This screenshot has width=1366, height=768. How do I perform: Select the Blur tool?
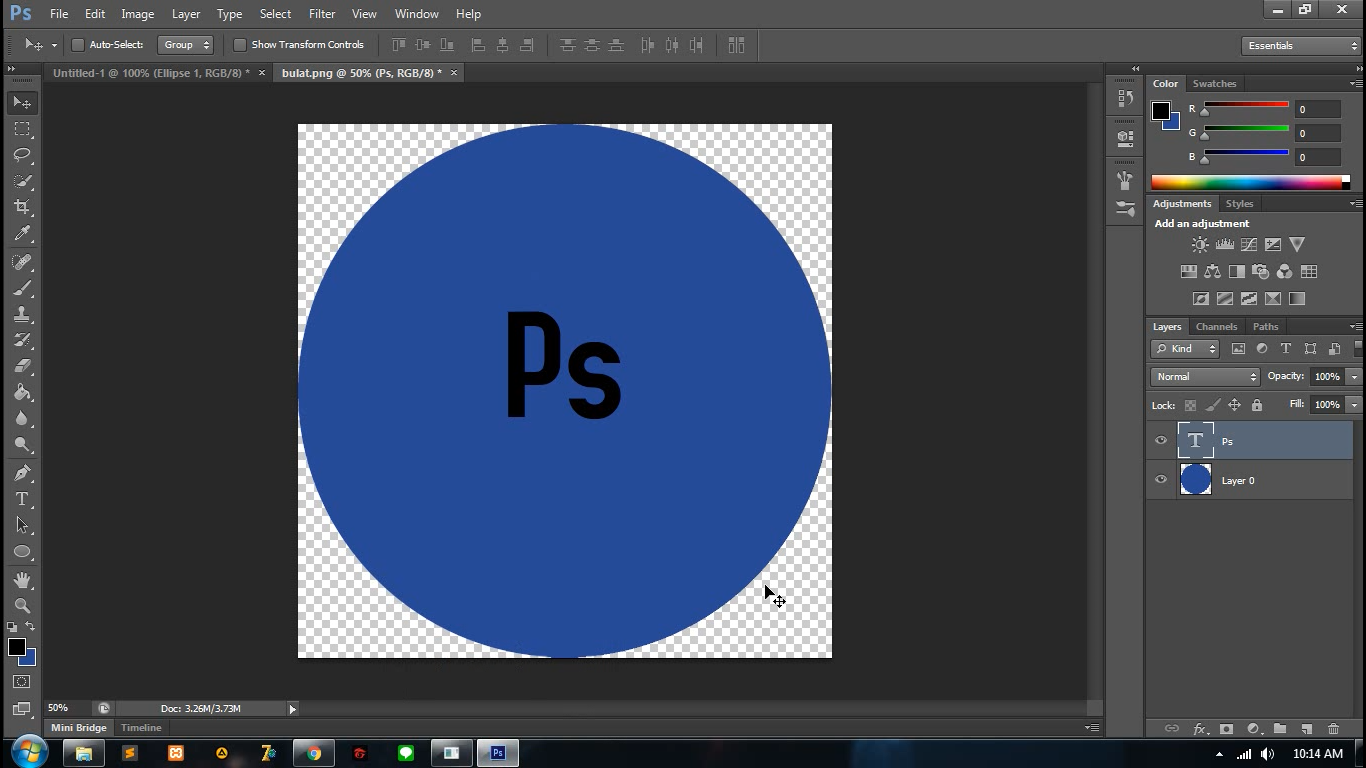point(22,418)
